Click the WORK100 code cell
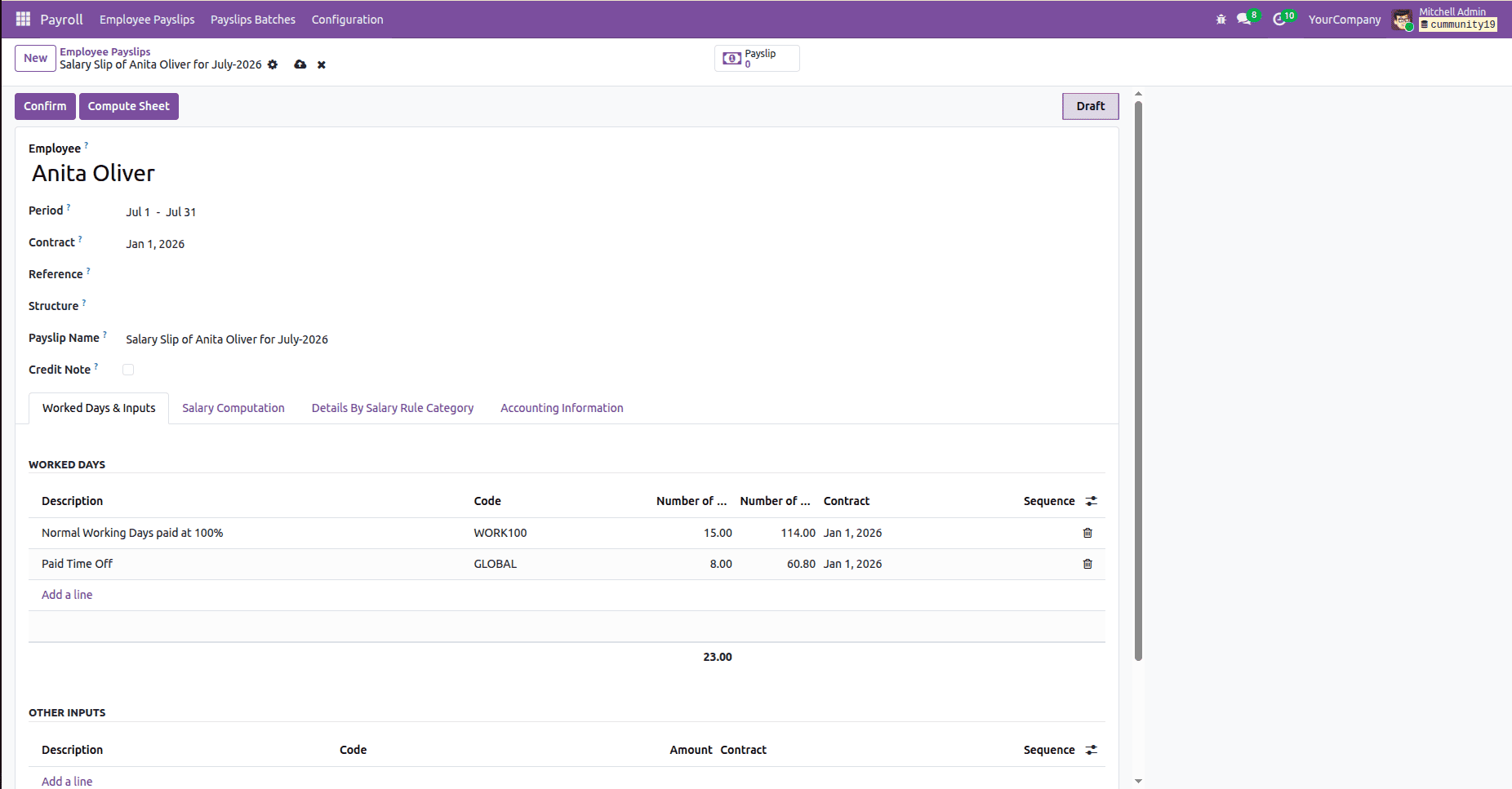 tap(500, 533)
